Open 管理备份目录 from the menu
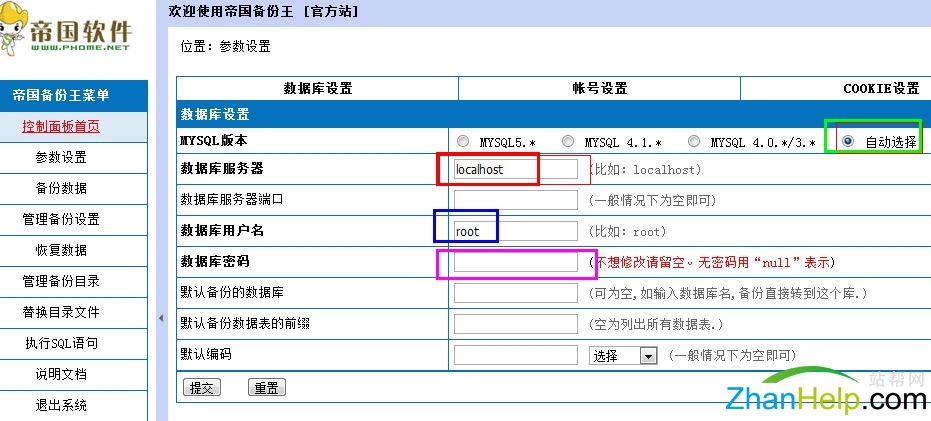 [x=61, y=281]
